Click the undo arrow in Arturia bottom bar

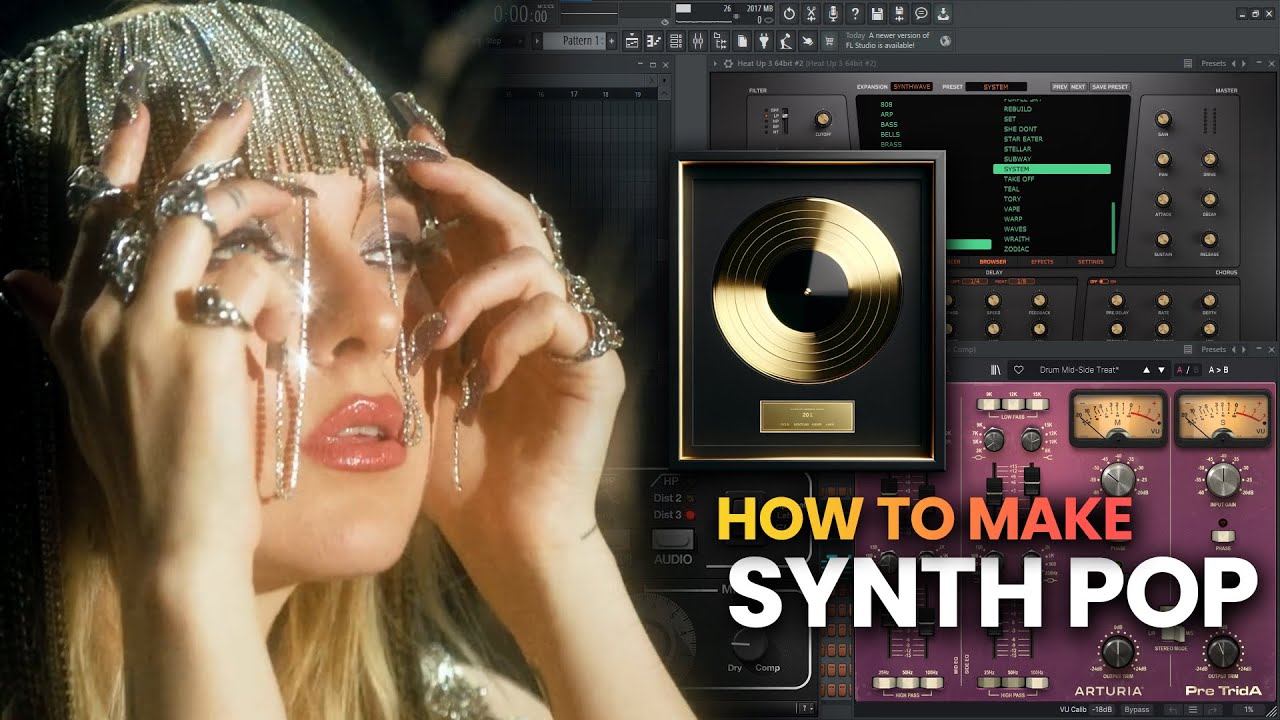click(1173, 709)
